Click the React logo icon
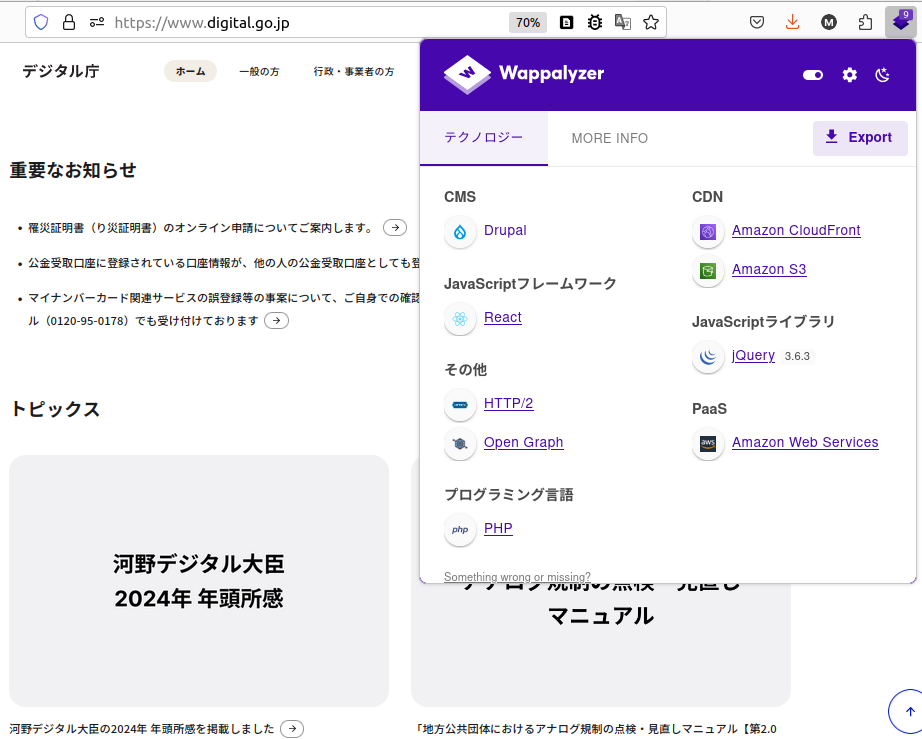The width and height of the screenshot is (922, 739). [x=460, y=319]
